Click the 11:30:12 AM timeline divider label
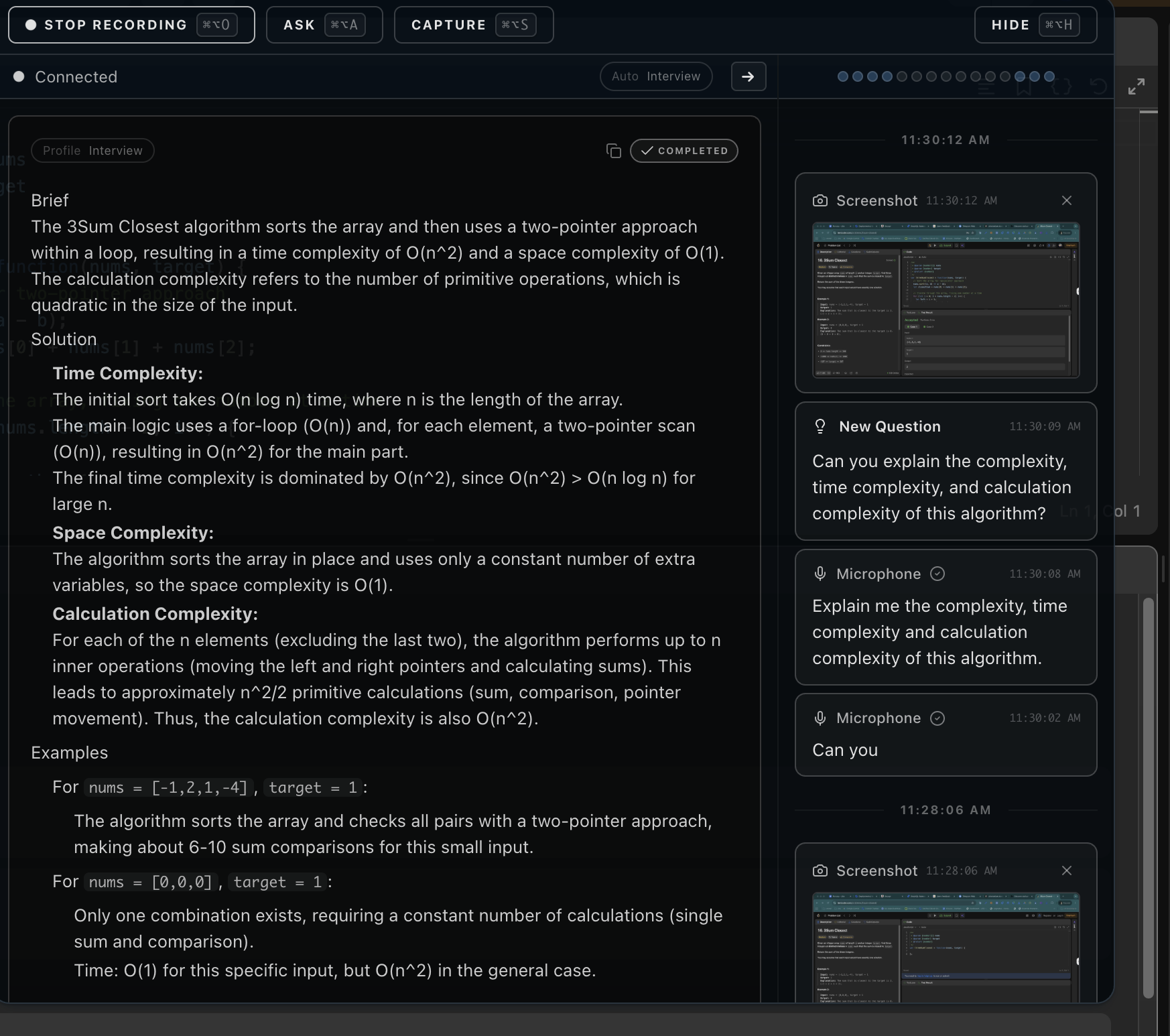The image size is (1170, 1036). tap(946, 140)
